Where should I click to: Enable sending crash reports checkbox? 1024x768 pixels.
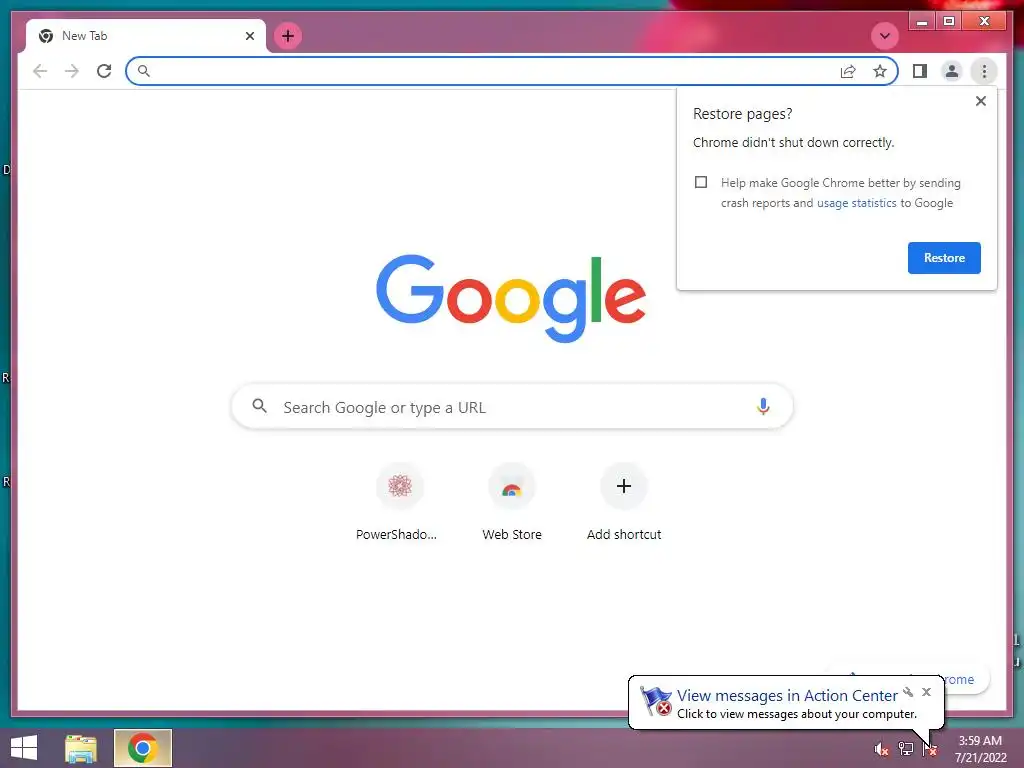[701, 182]
